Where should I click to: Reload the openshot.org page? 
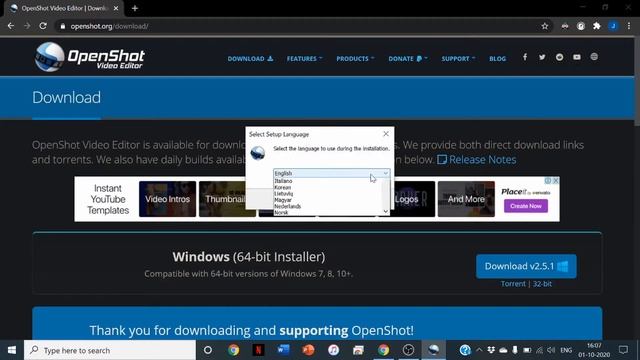(x=43, y=26)
